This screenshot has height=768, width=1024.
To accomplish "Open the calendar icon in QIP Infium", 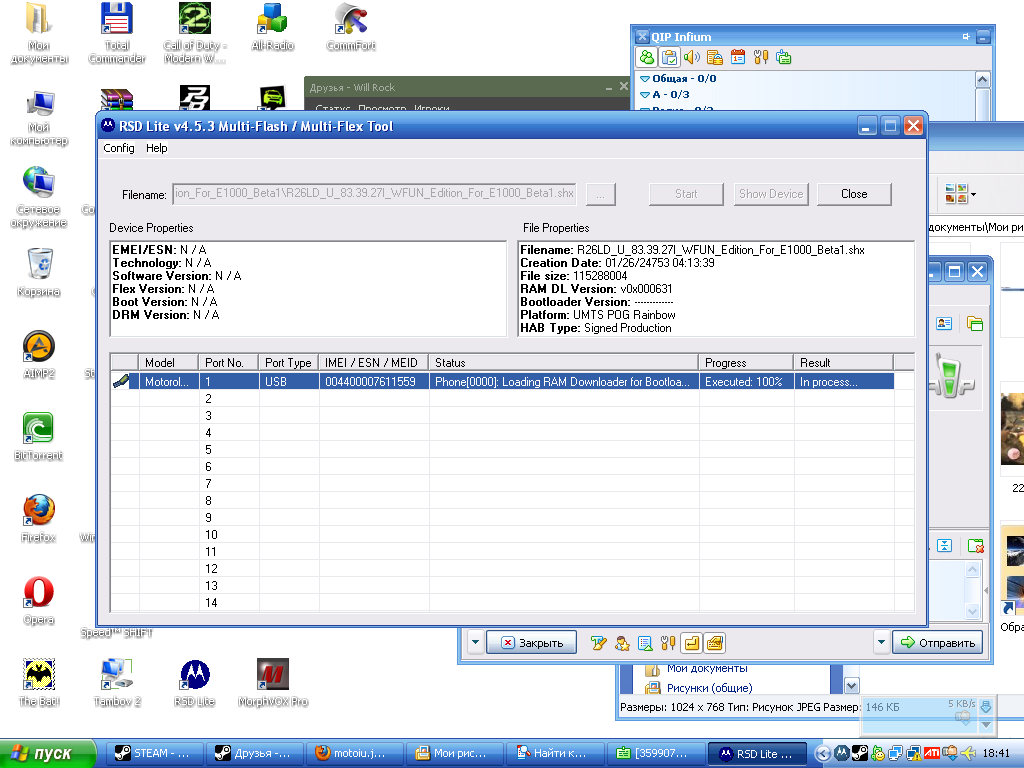I will coord(738,57).
